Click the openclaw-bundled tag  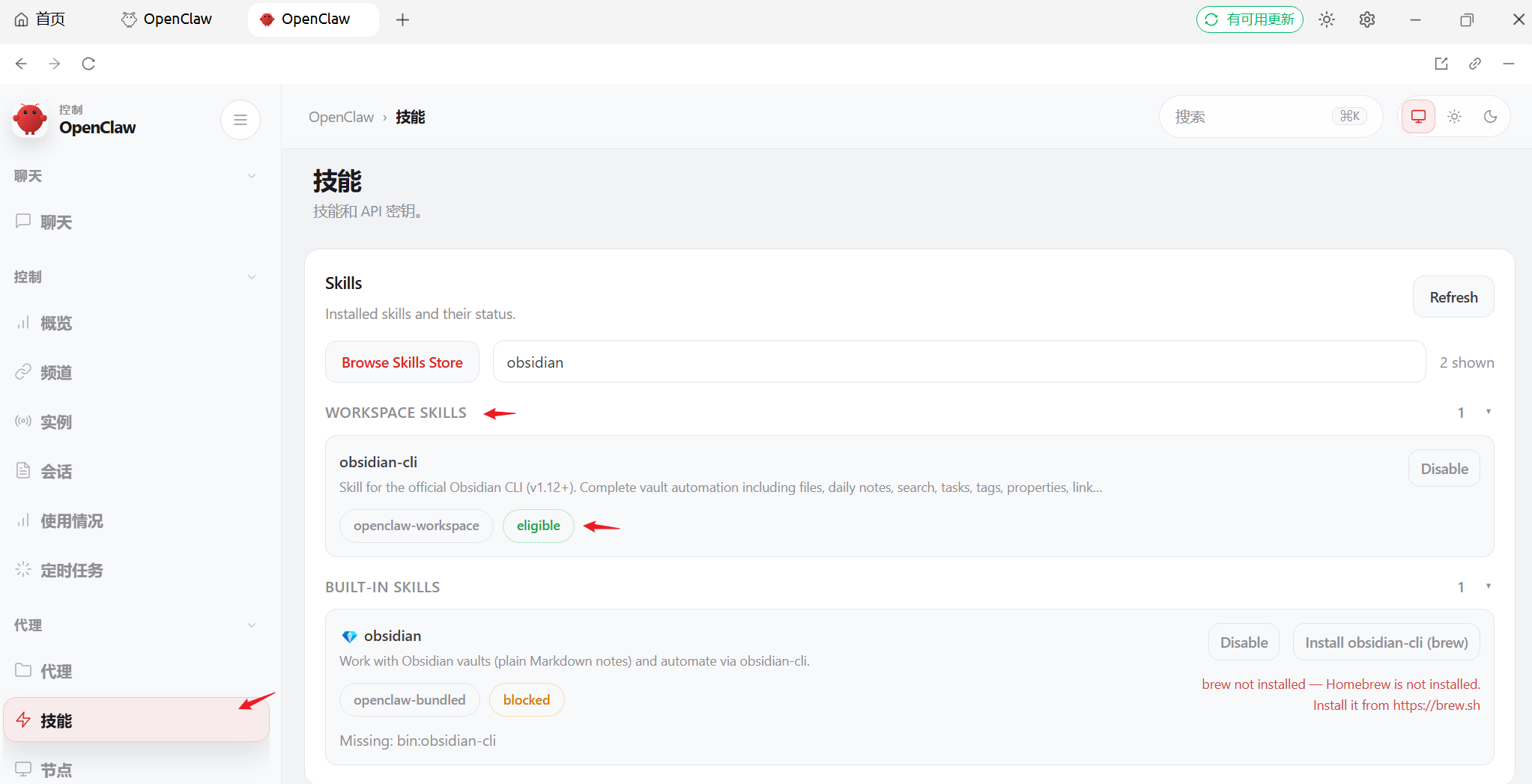[410, 700]
